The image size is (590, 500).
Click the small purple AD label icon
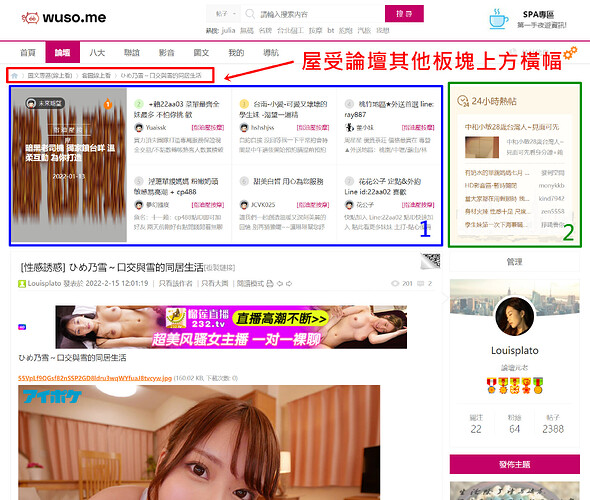22,327
